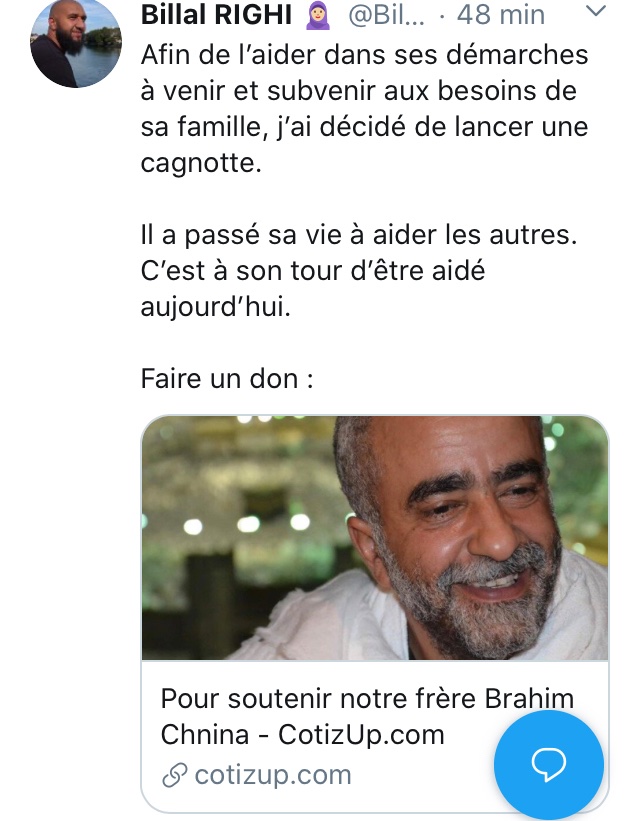
Task: Tap the blue floating reply bubble button
Action: (549, 765)
